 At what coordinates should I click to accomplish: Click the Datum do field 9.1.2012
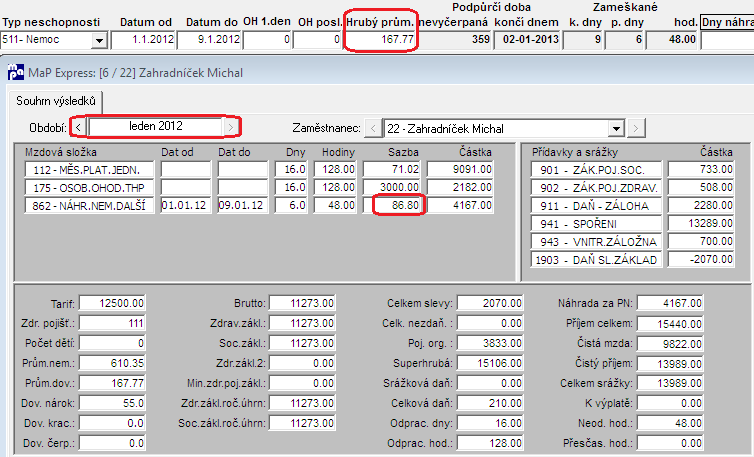point(209,40)
